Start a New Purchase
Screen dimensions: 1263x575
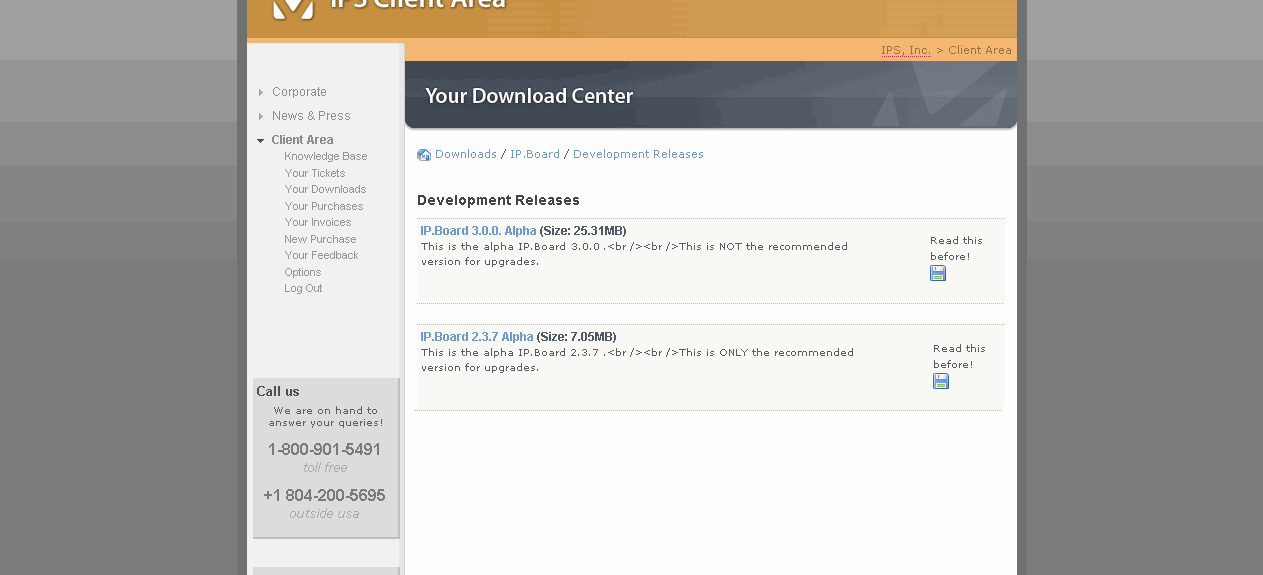coord(320,239)
